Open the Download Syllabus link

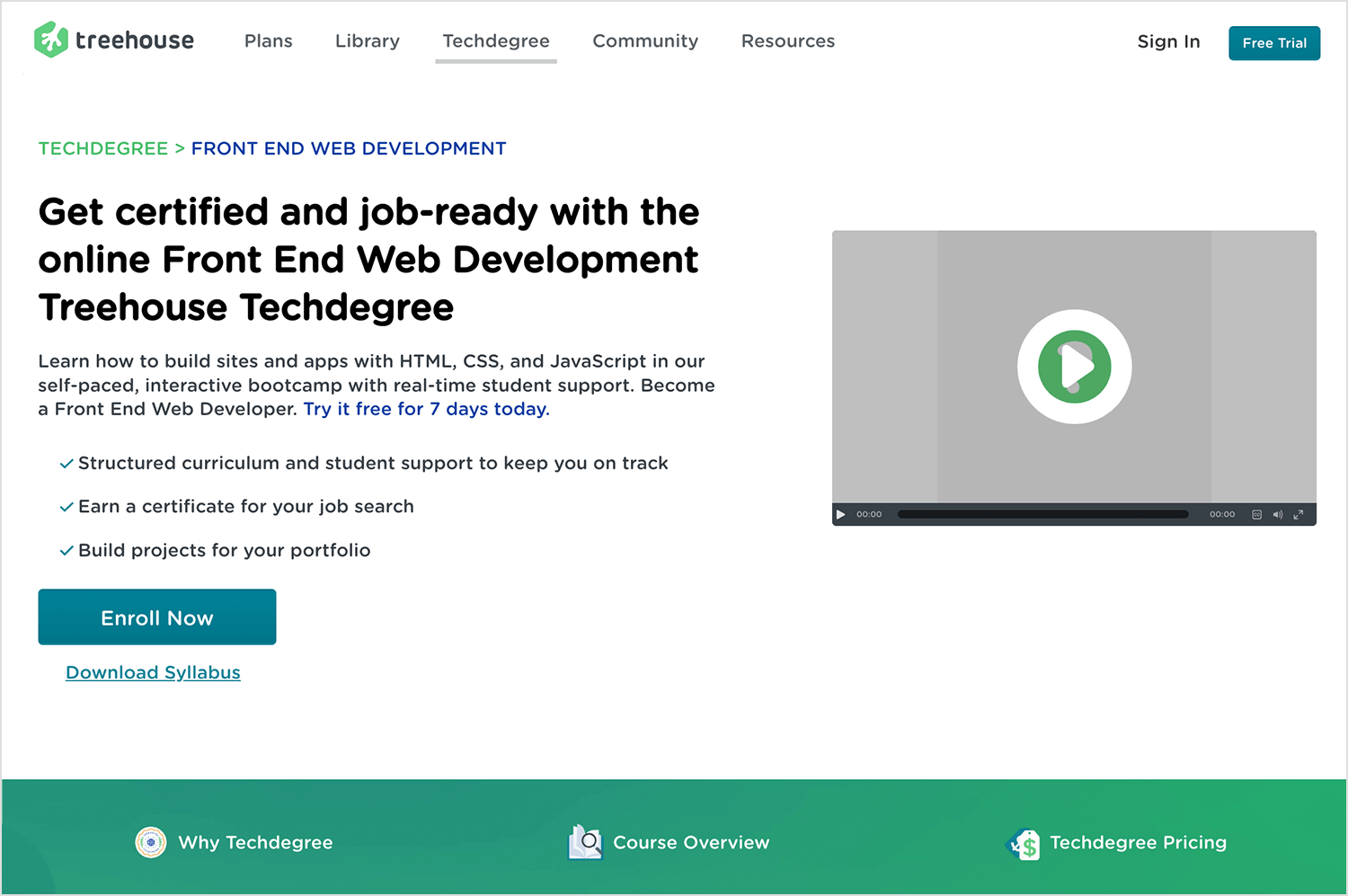tap(153, 672)
